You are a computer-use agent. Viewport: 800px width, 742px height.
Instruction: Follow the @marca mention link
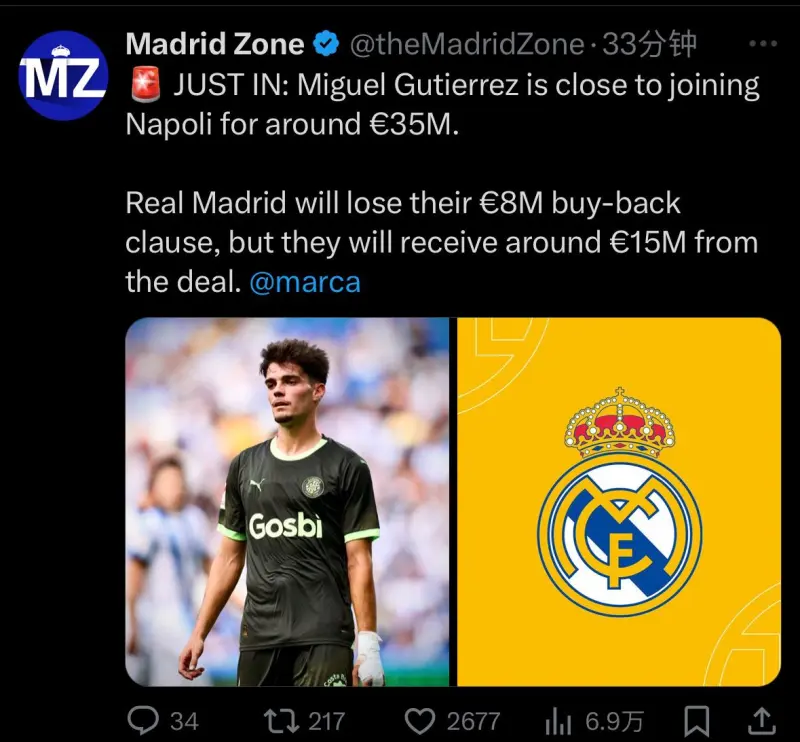point(305,282)
